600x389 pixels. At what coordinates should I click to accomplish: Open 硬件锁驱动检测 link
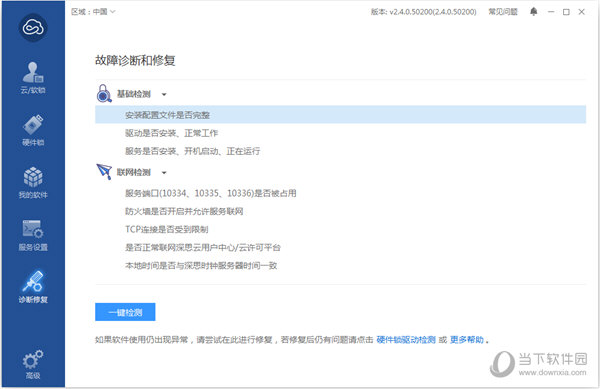tap(406, 340)
